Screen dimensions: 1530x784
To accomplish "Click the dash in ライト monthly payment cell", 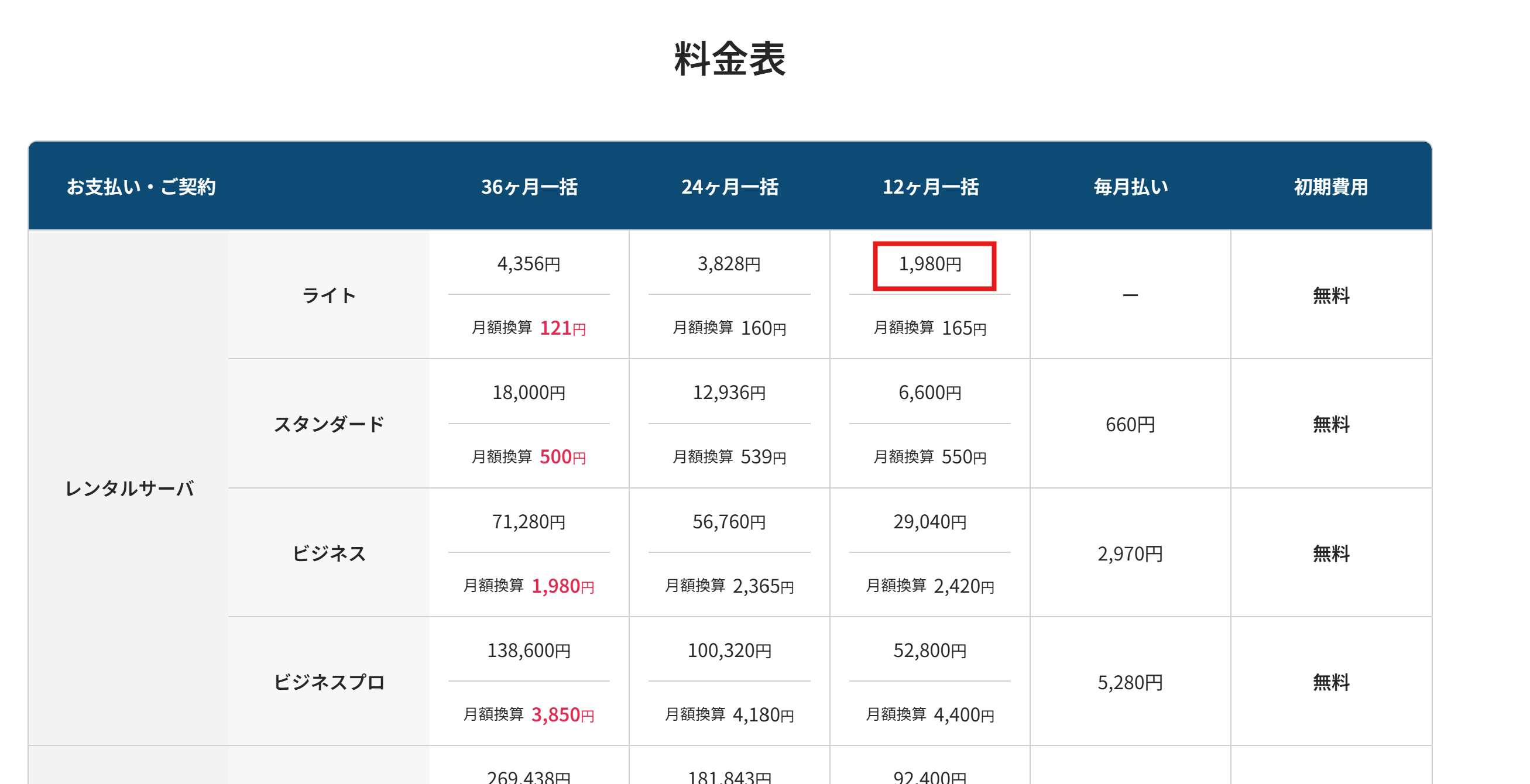I will 1130,295.
